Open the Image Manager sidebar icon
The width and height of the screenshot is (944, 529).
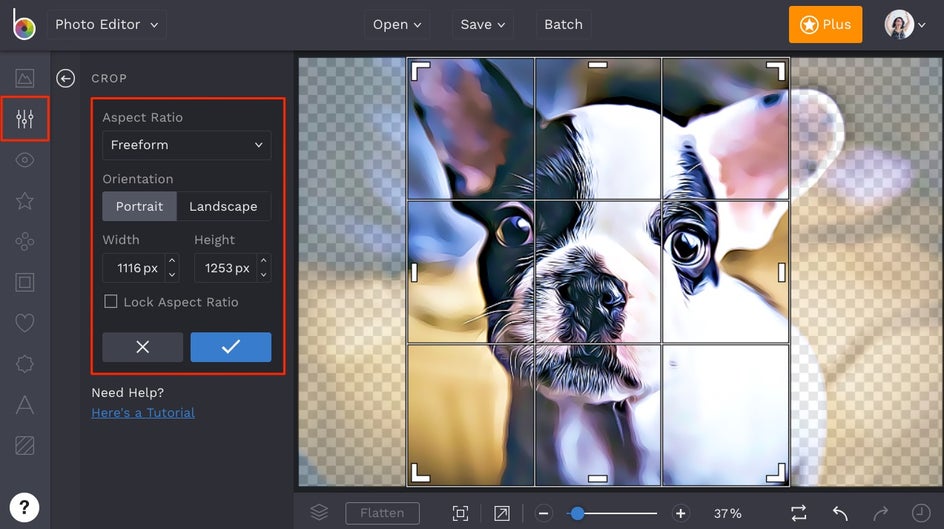coord(25,78)
